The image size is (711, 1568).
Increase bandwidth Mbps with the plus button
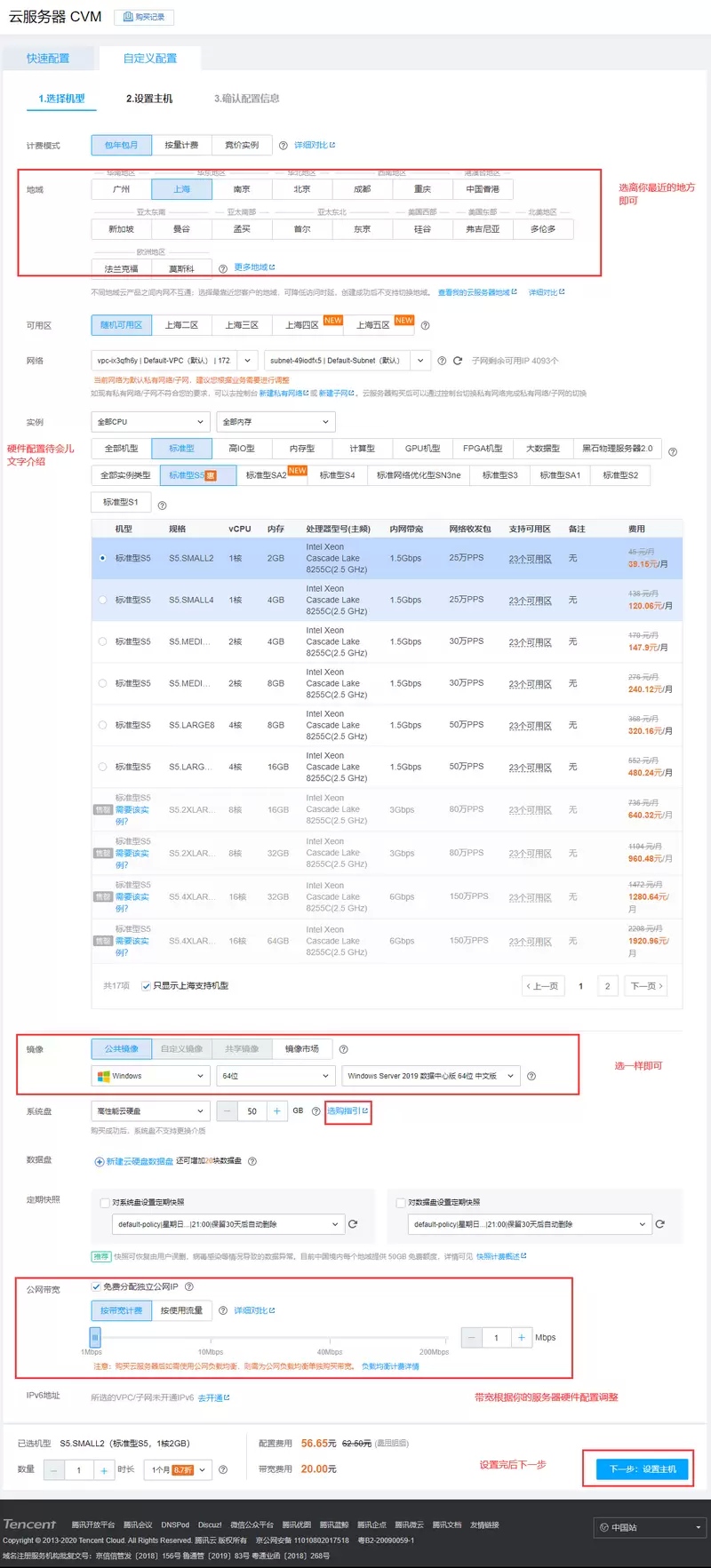(x=521, y=1337)
